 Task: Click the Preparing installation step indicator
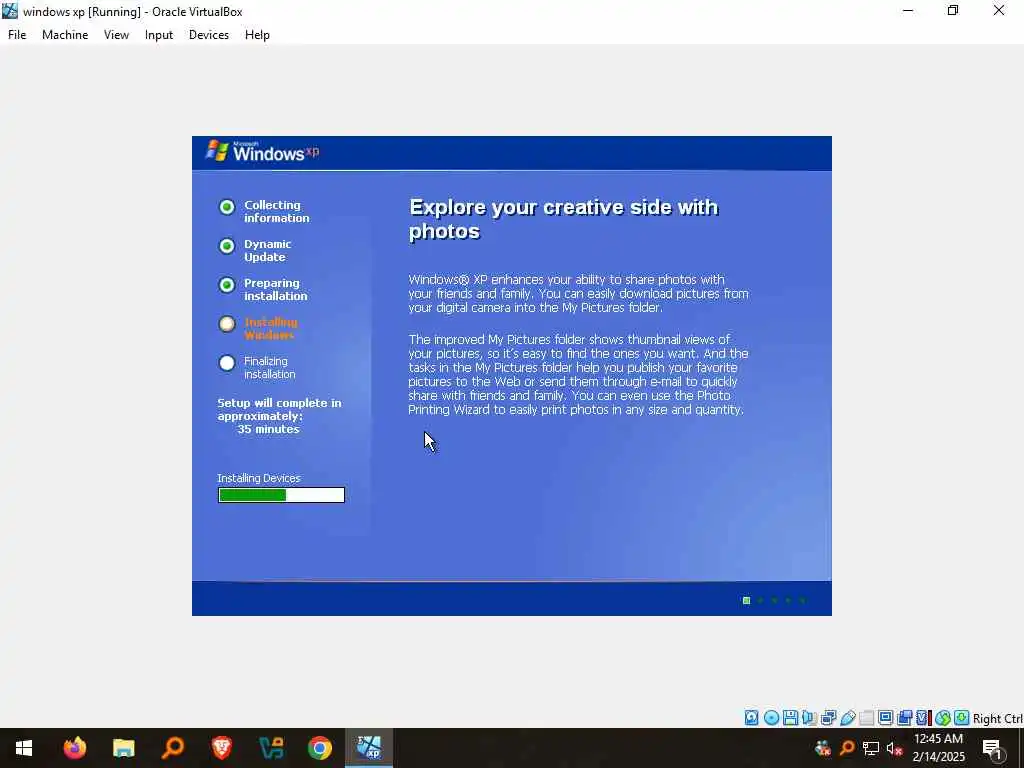[x=227, y=285]
